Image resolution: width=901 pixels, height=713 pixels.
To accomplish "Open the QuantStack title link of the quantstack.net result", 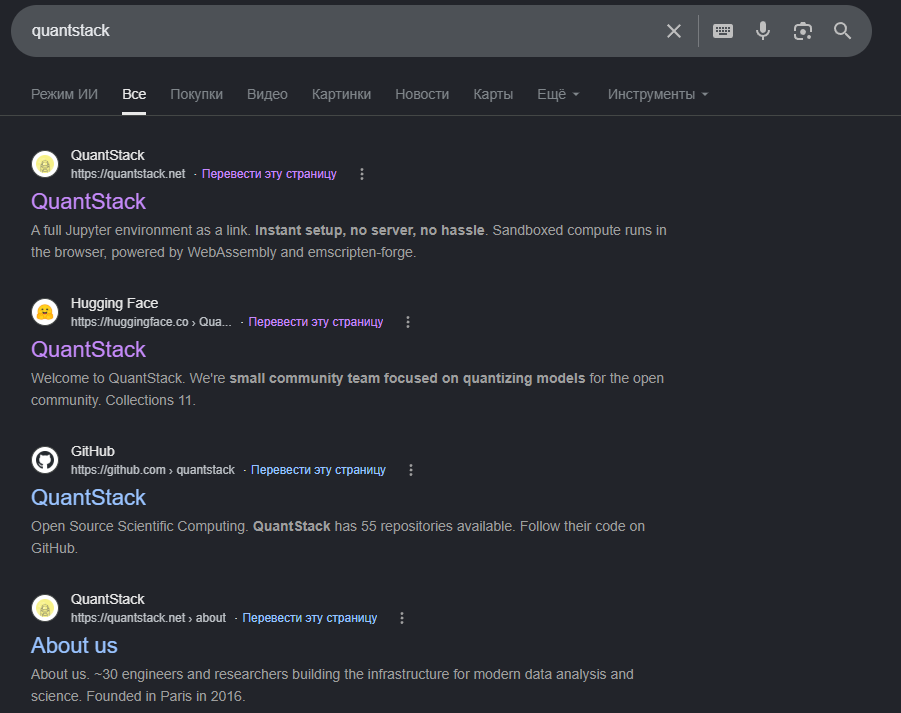I will [x=88, y=202].
